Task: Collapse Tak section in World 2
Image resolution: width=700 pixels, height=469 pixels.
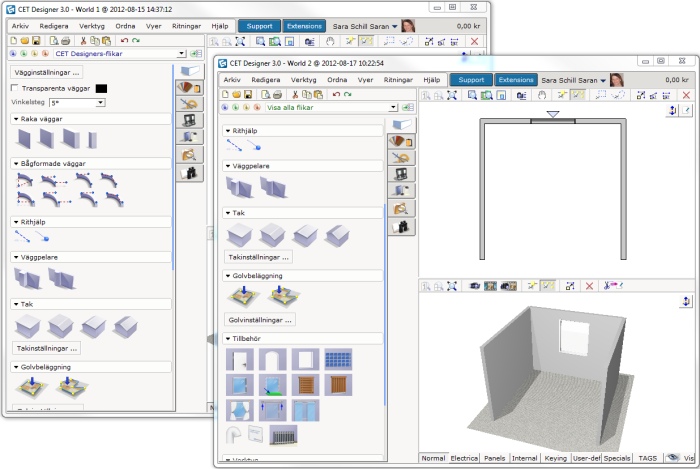Action: 228,213
